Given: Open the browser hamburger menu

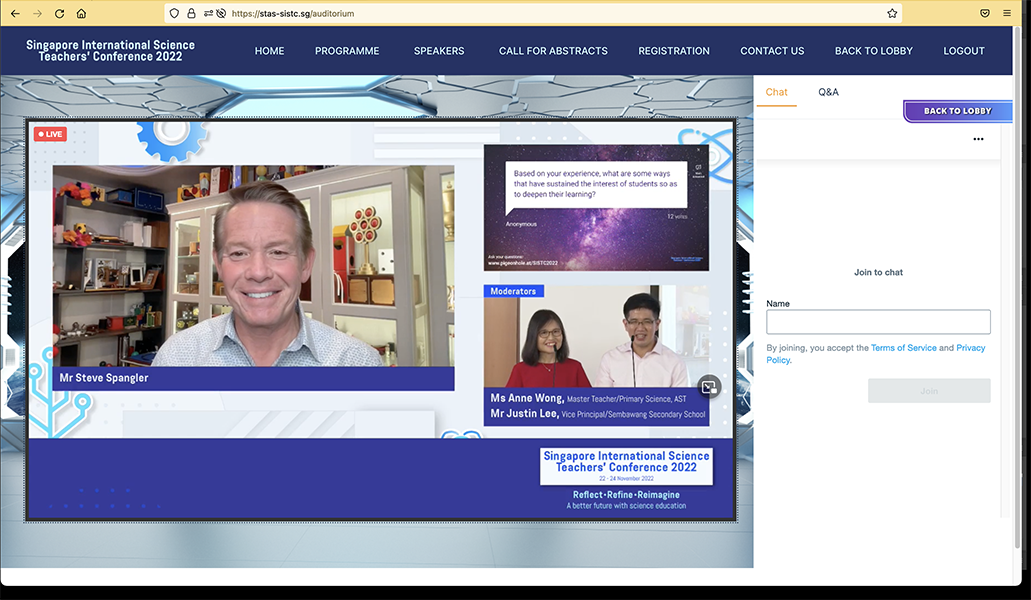Looking at the screenshot, I should pyautogui.click(x=1007, y=13).
